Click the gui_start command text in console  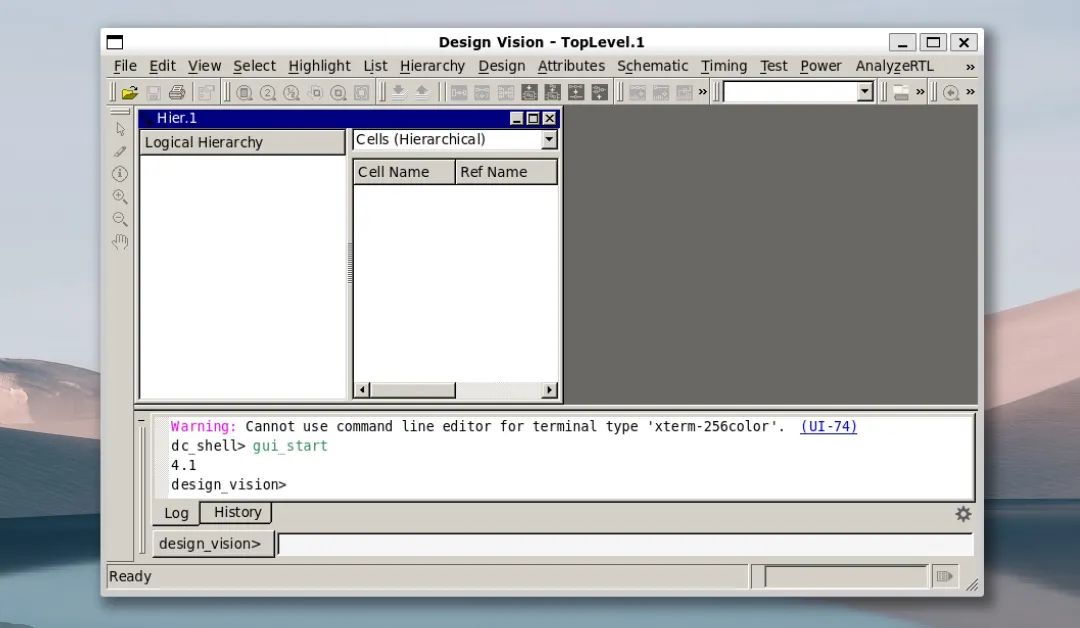coord(290,446)
